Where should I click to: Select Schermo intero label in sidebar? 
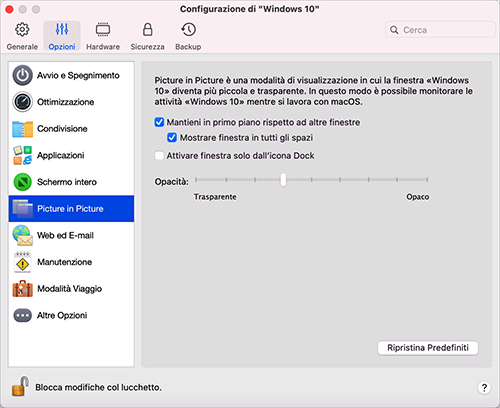(67, 182)
